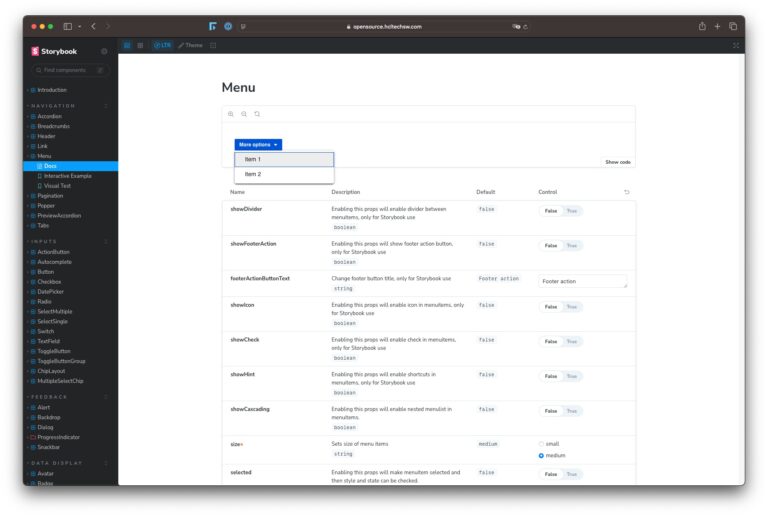Reset zoom on the preview canvas
Screen dimensions: 768x516
(x=257, y=114)
